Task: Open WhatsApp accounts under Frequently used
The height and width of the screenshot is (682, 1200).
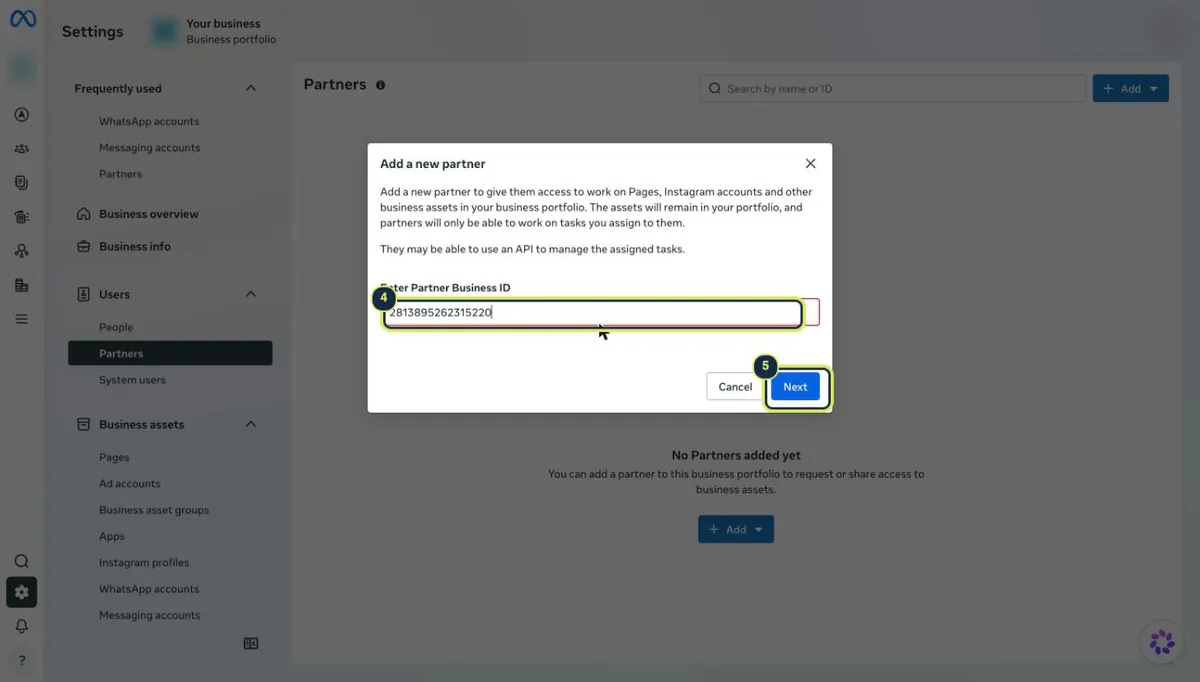Action: click(x=149, y=121)
